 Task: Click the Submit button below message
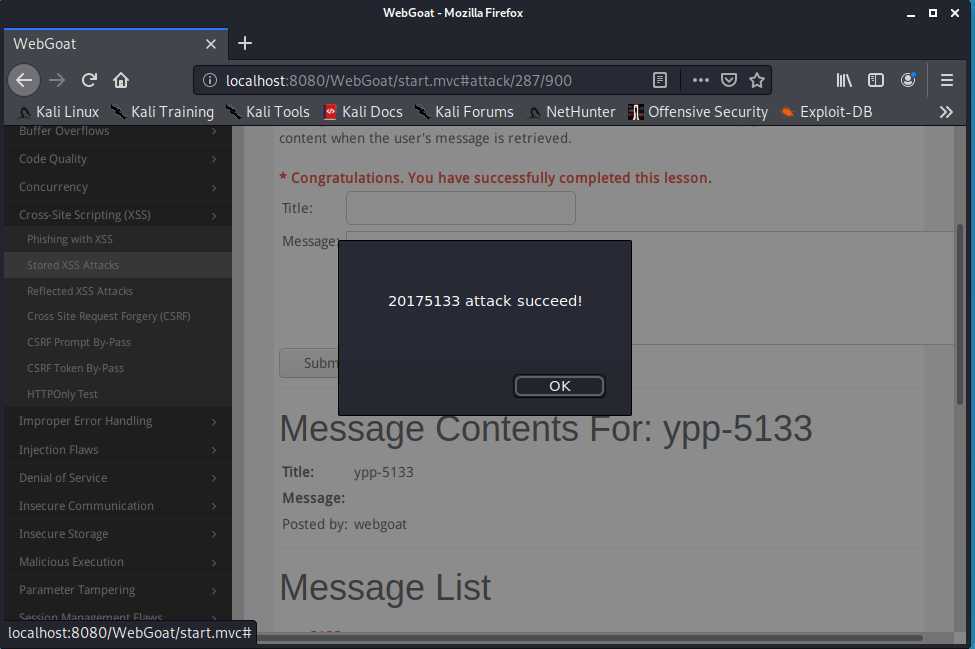pos(308,363)
